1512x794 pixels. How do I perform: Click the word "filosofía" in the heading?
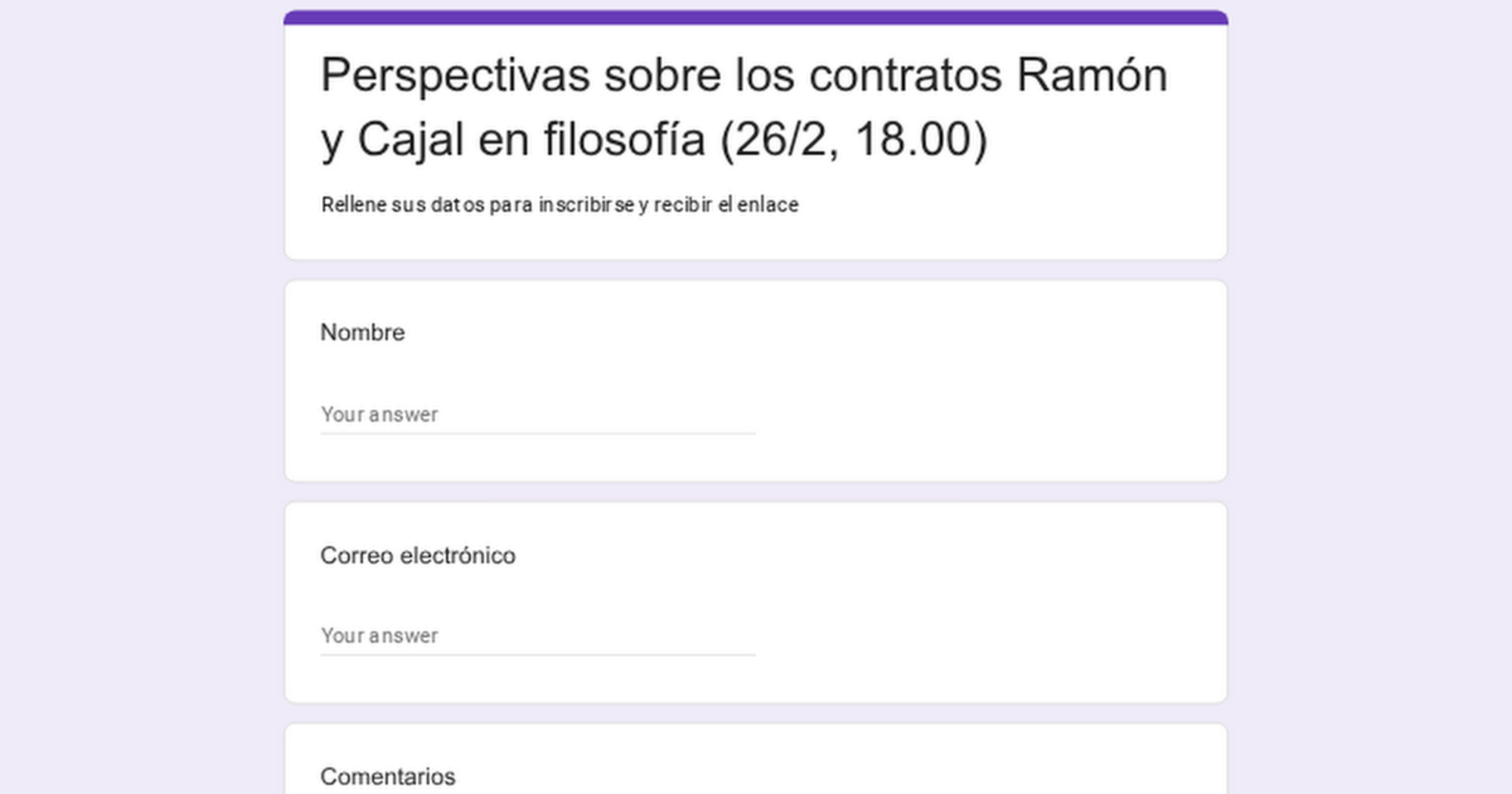624,140
